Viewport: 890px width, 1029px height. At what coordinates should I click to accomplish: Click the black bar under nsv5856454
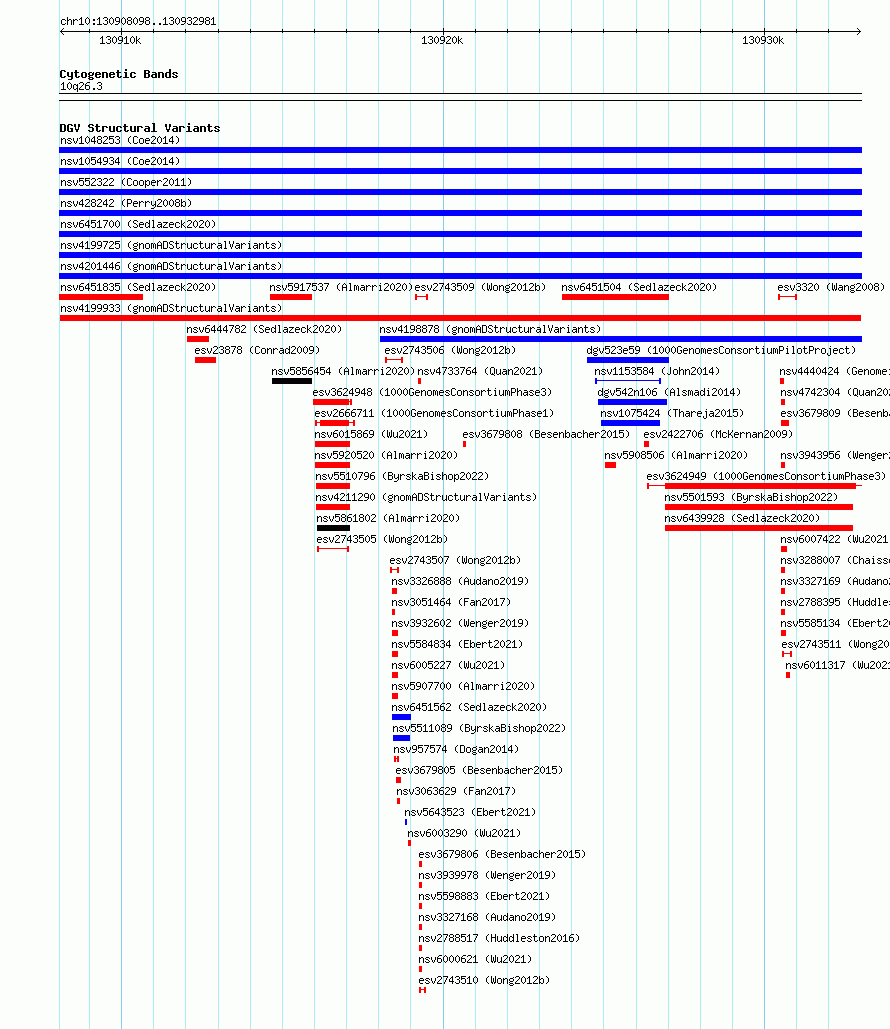(x=292, y=381)
